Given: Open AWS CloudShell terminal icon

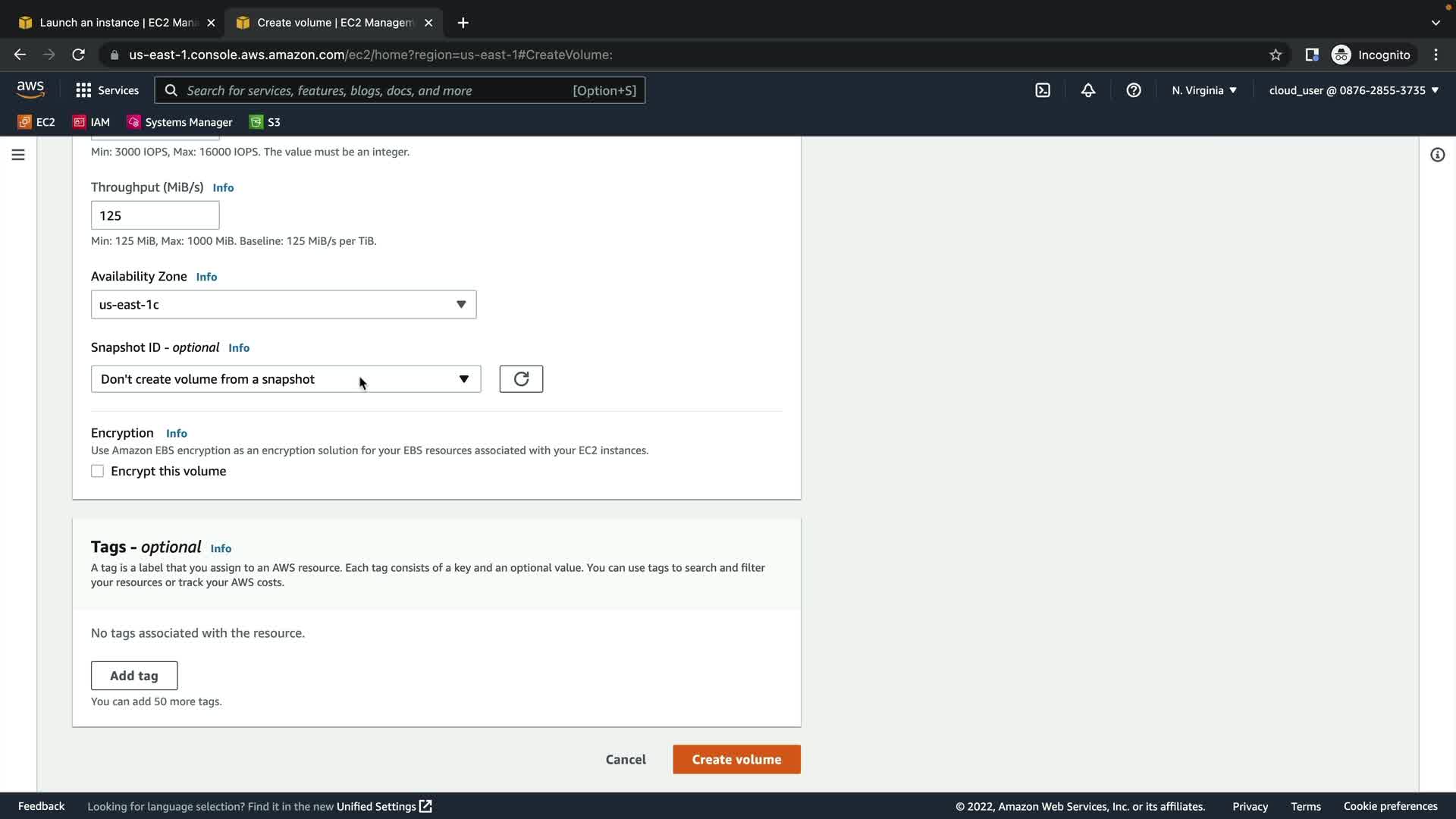Looking at the screenshot, I should click(1043, 90).
